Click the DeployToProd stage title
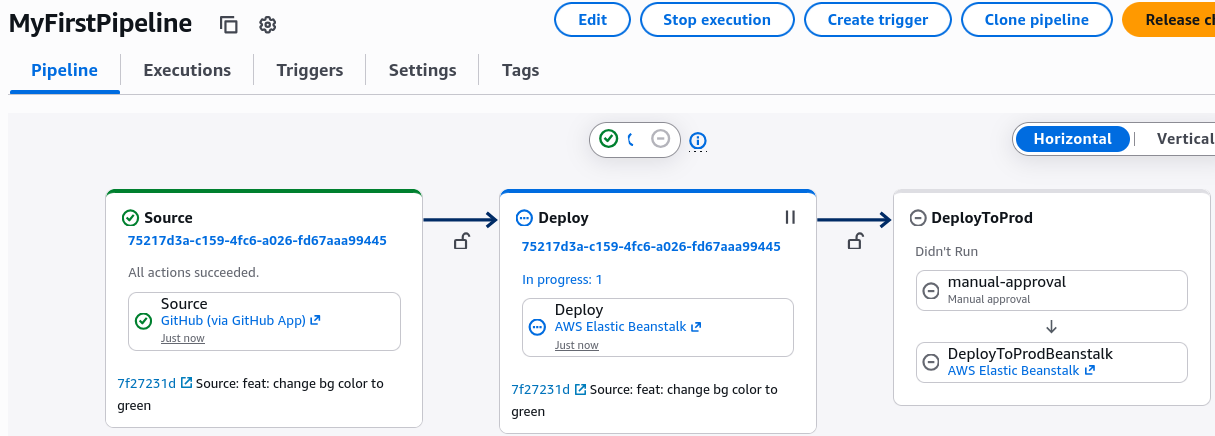1215x436 pixels. (x=982, y=218)
